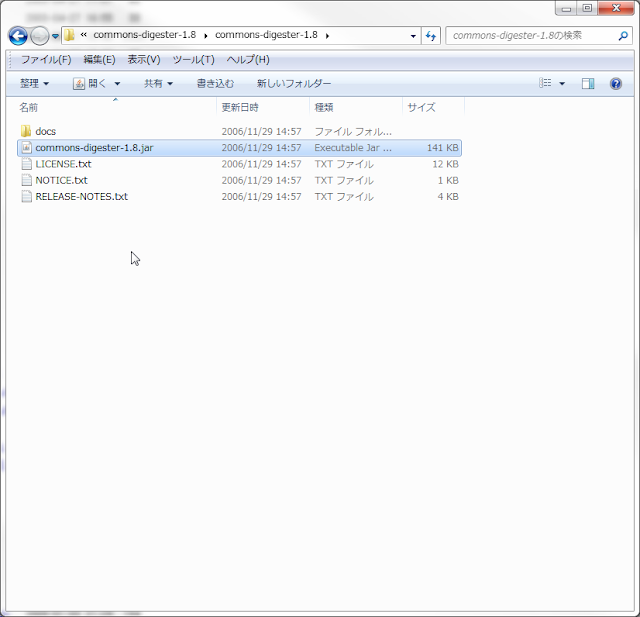Select second commons-digester-1.8 breadcrumb segment
640x617 pixels.
(266, 35)
